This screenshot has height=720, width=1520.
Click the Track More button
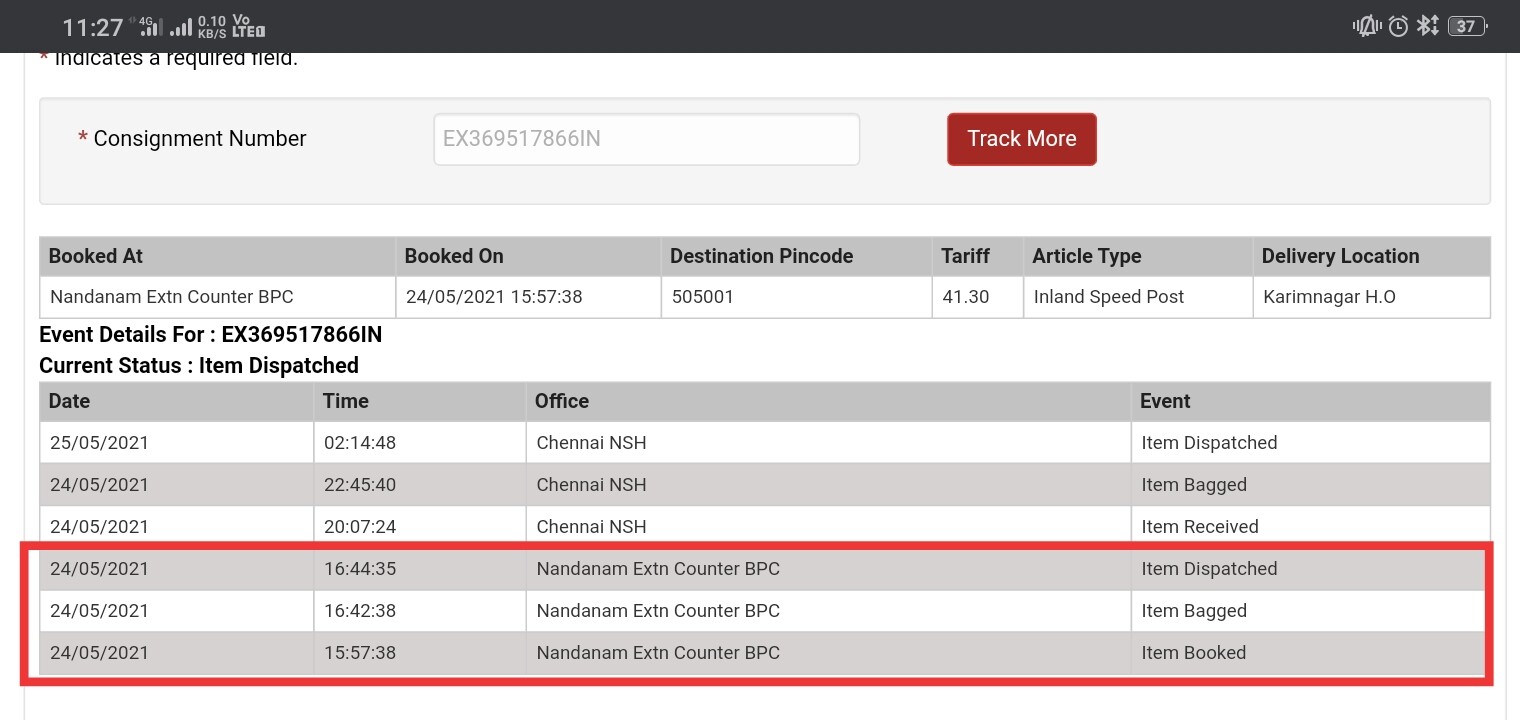(1021, 139)
